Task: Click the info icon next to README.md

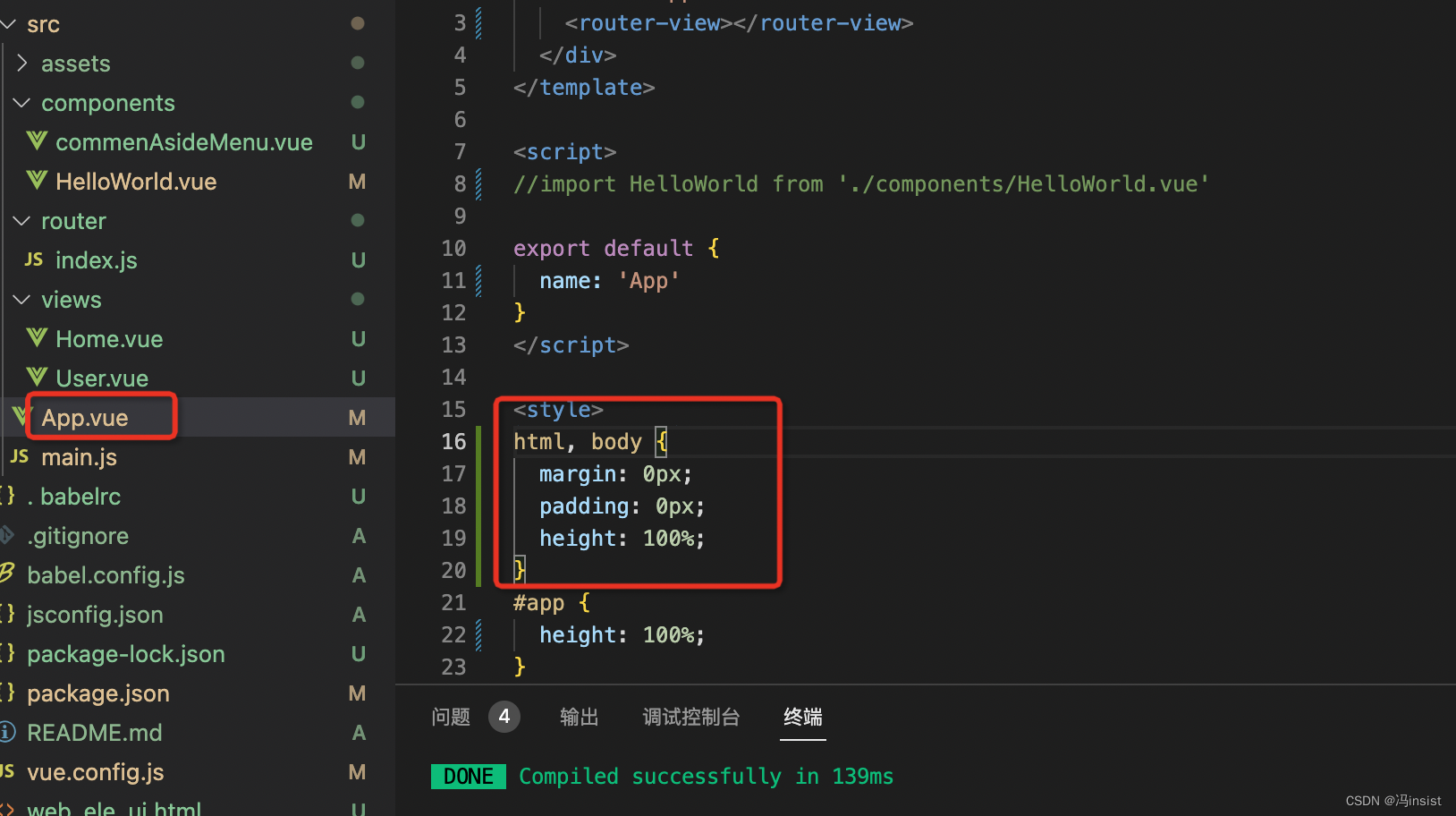Action: tap(7, 732)
